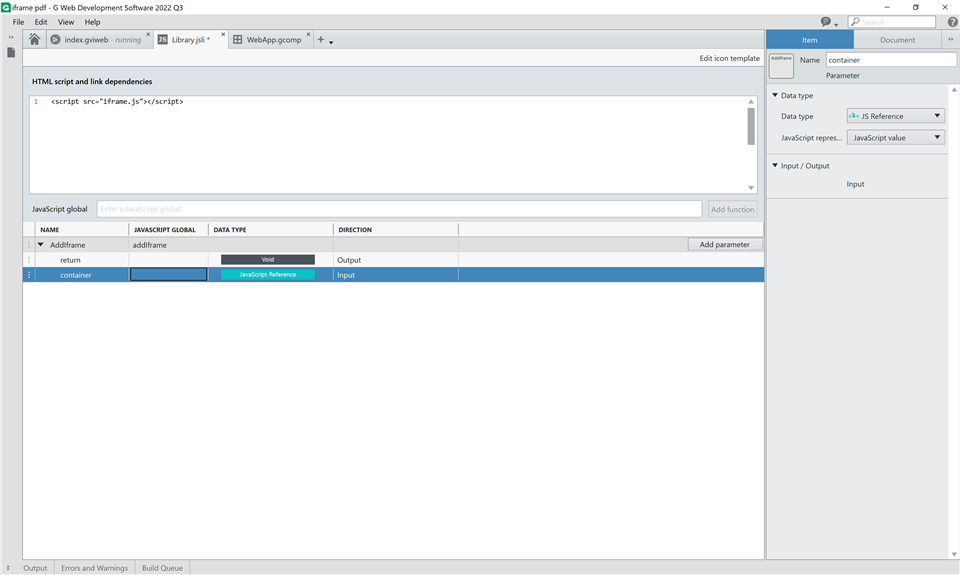Click the AddIframe icon thumbnail preview

(781, 66)
